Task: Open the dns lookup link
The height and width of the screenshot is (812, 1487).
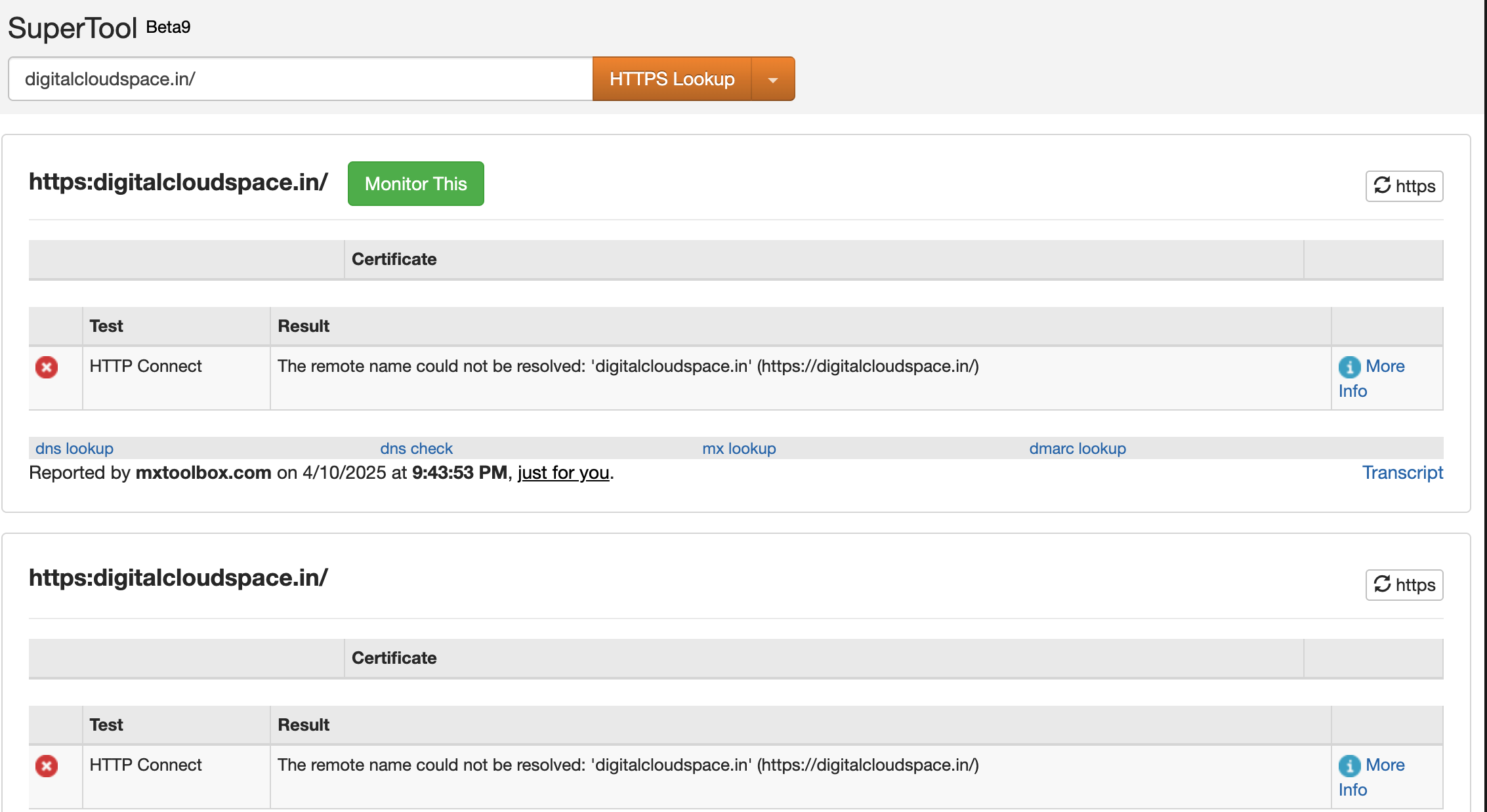Action: point(74,449)
